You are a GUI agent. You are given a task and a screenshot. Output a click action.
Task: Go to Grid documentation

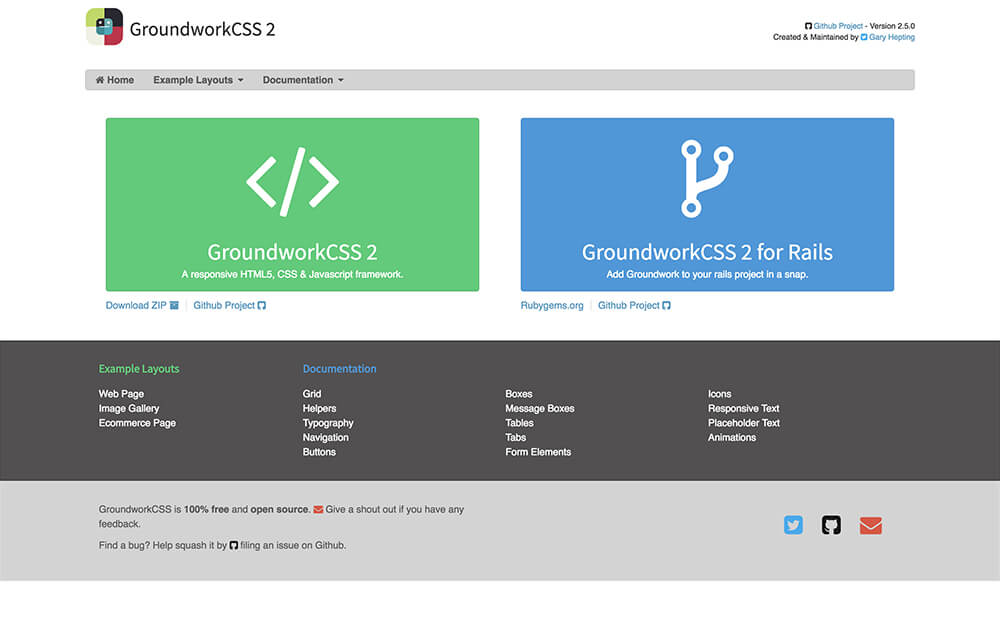pos(312,393)
